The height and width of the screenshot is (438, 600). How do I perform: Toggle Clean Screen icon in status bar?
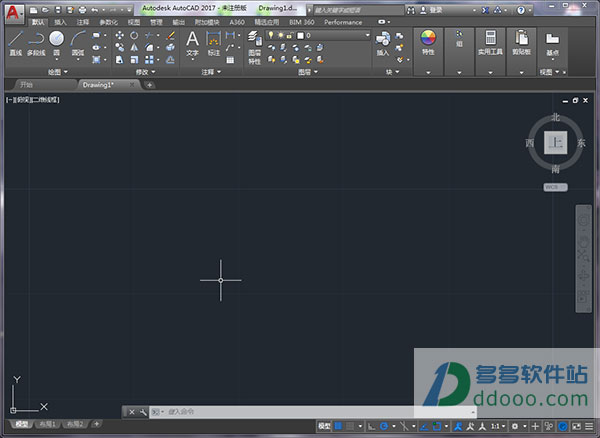576,426
